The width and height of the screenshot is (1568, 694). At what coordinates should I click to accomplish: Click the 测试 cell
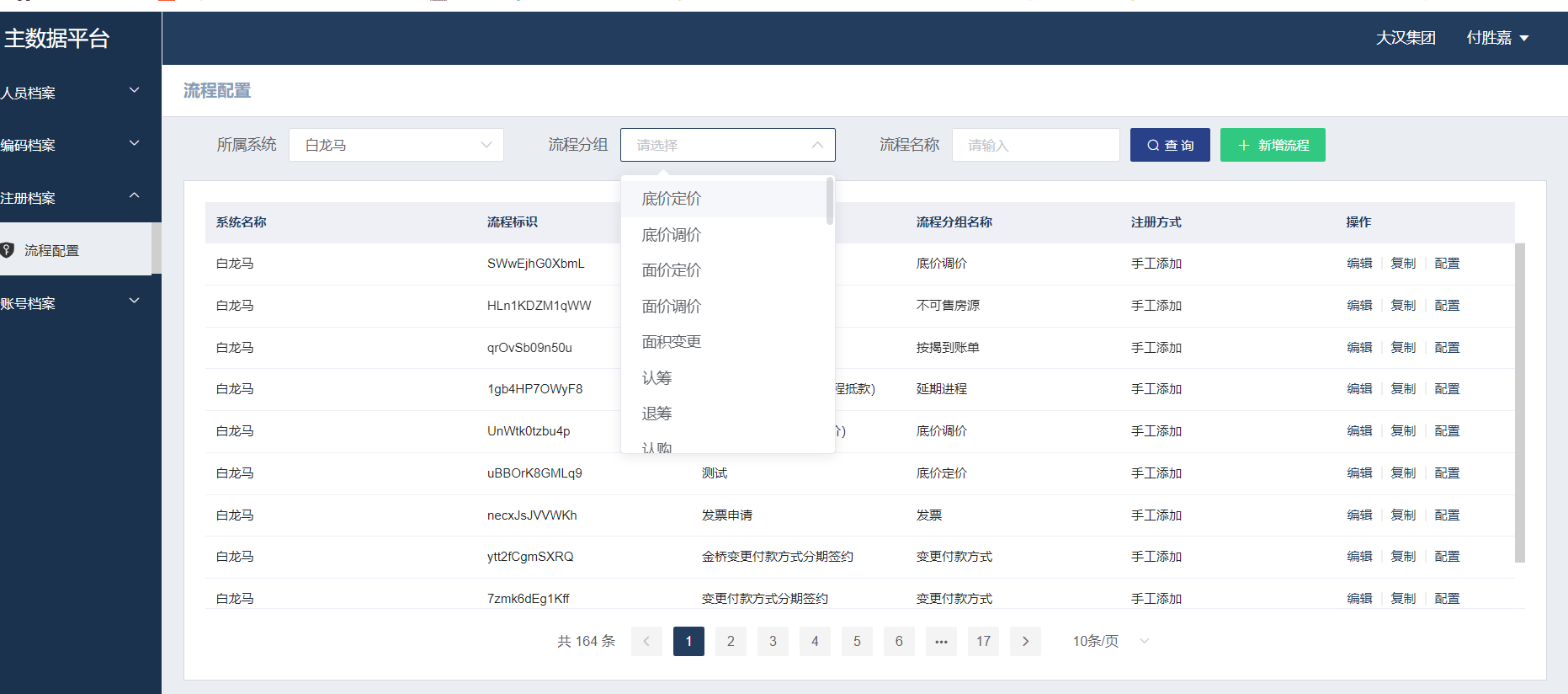[715, 473]
